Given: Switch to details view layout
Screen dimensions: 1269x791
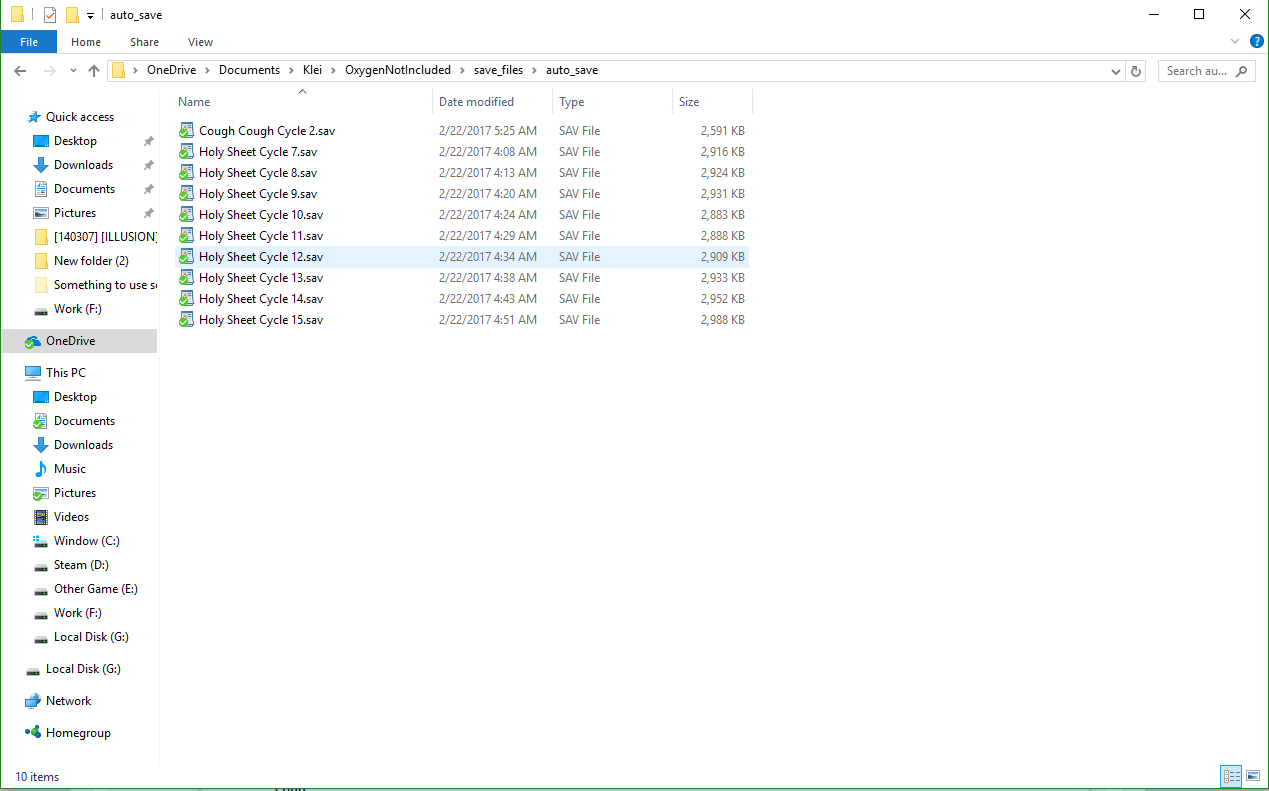Looking at the screenshot, I should [1231, 776].
